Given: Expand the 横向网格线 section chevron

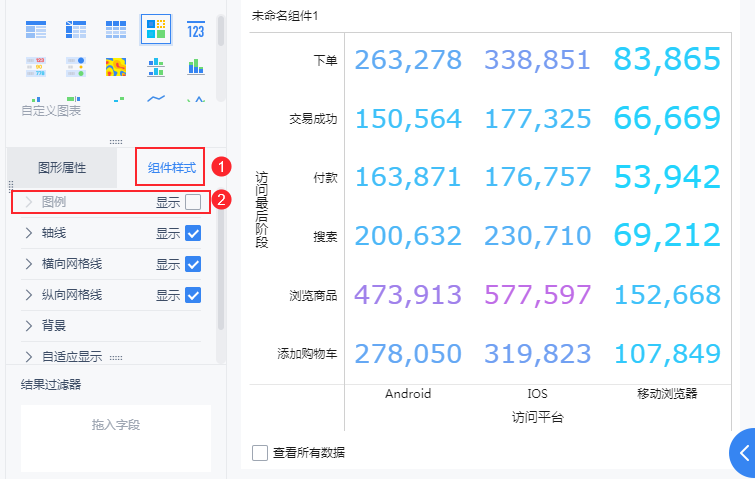Looking at the screenshot, I should [28, 264].
